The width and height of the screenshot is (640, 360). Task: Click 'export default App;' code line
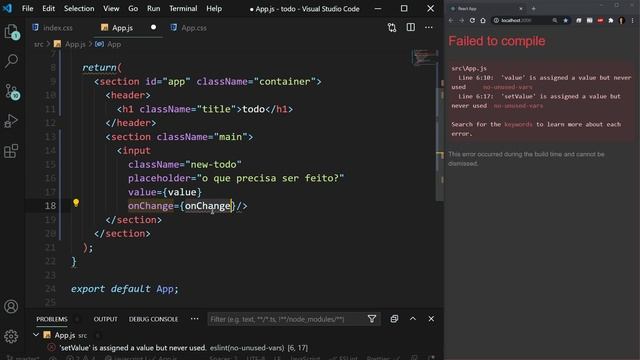(124, 289)
